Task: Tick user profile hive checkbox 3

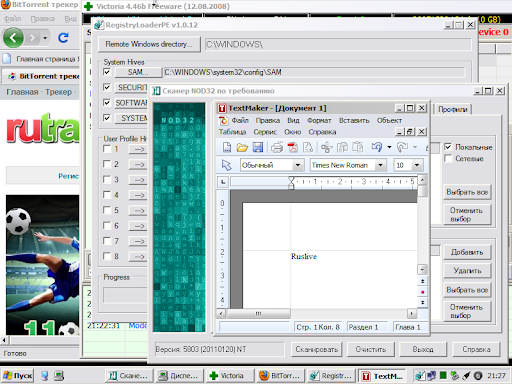Action: [107, 179]
